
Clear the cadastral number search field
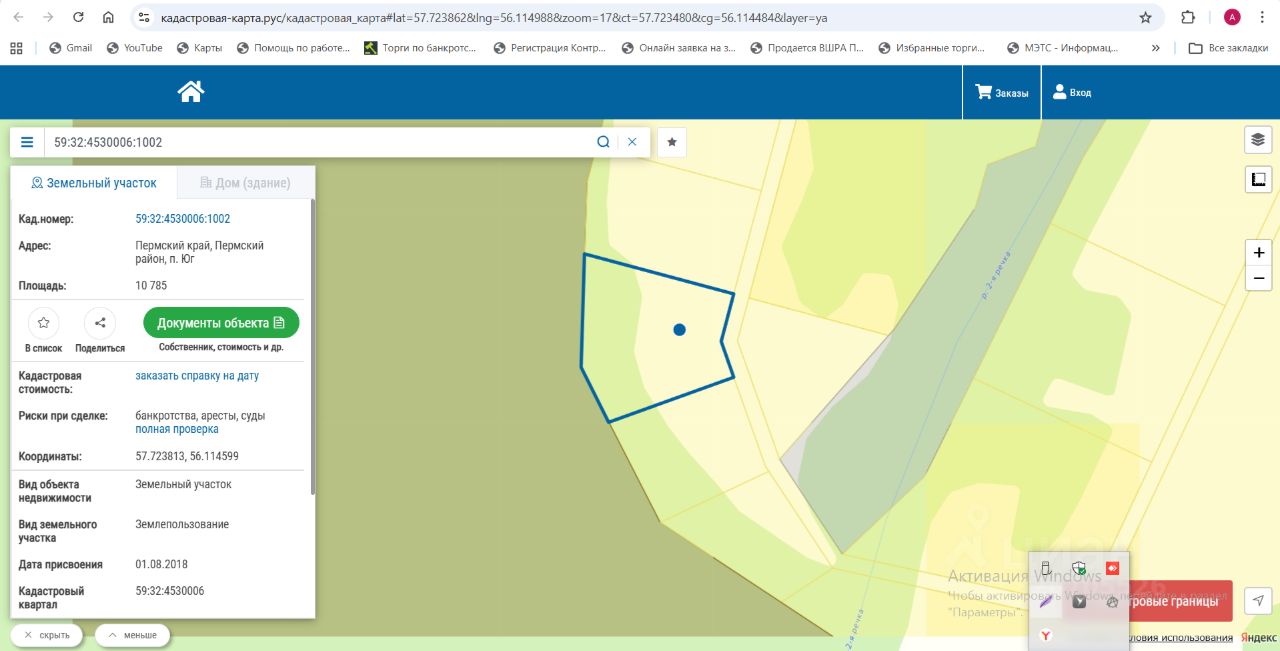[x=632, y=142]
